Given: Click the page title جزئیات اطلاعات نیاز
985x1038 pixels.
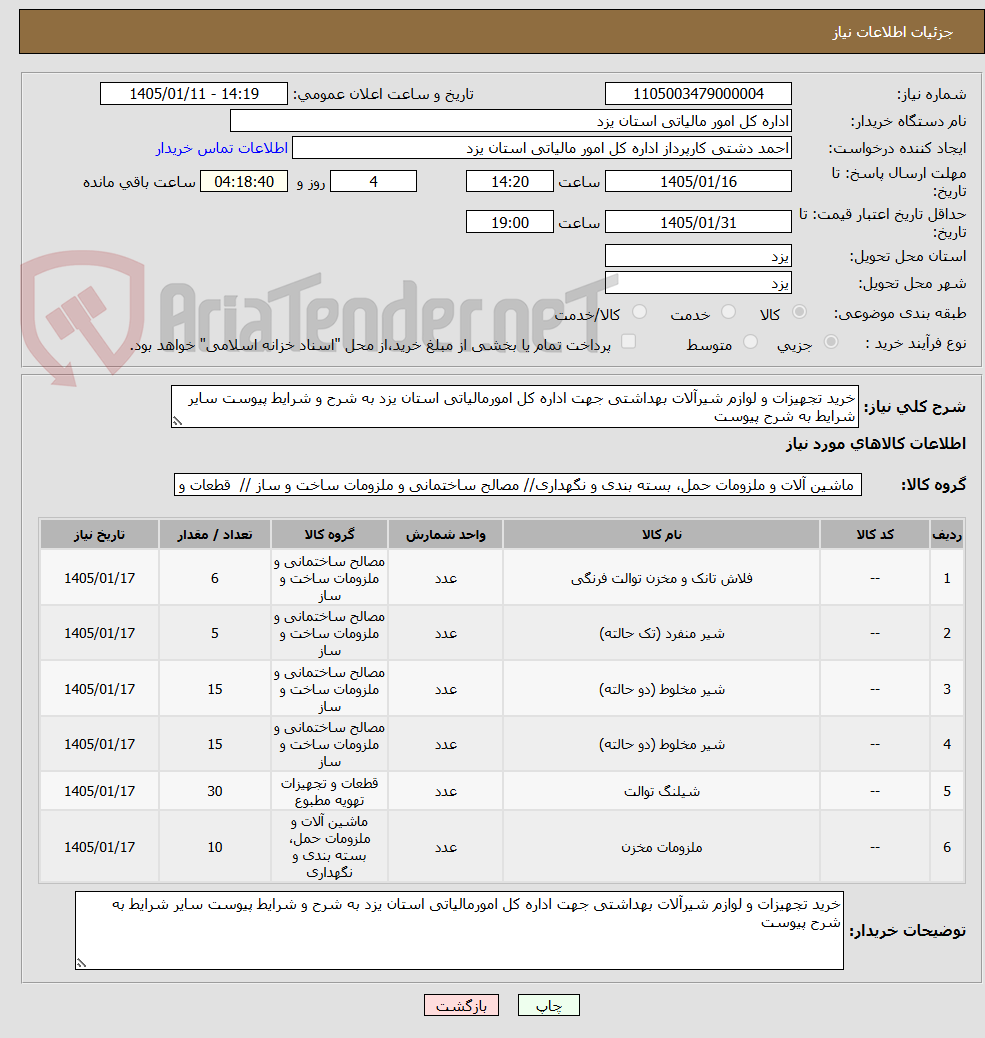Looking at the screenshot, I should pyautogui.click(x=892, y=32).
